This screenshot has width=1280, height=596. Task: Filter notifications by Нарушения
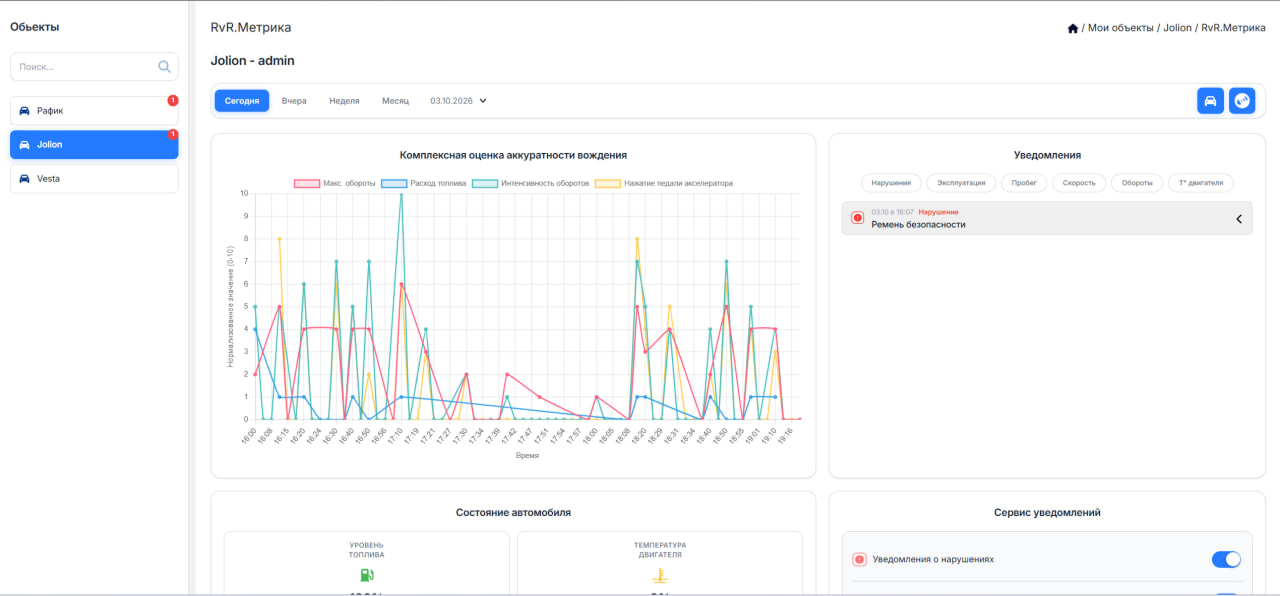coord(891,183)
